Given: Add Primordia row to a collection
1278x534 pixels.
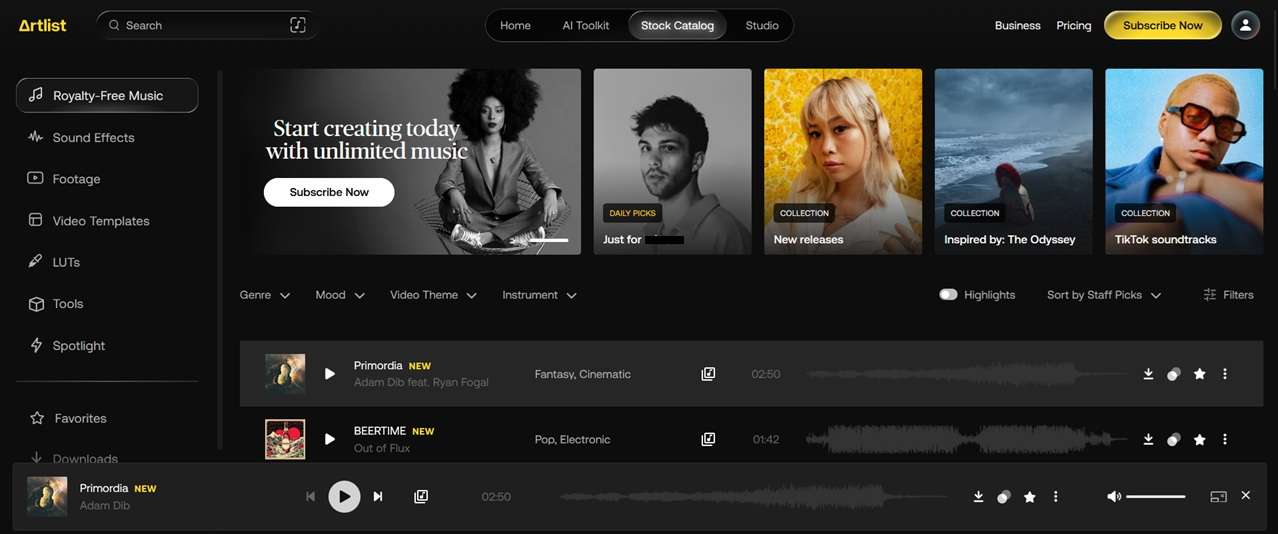Looking at the screenshot, I should click(x=1174, y=374).
